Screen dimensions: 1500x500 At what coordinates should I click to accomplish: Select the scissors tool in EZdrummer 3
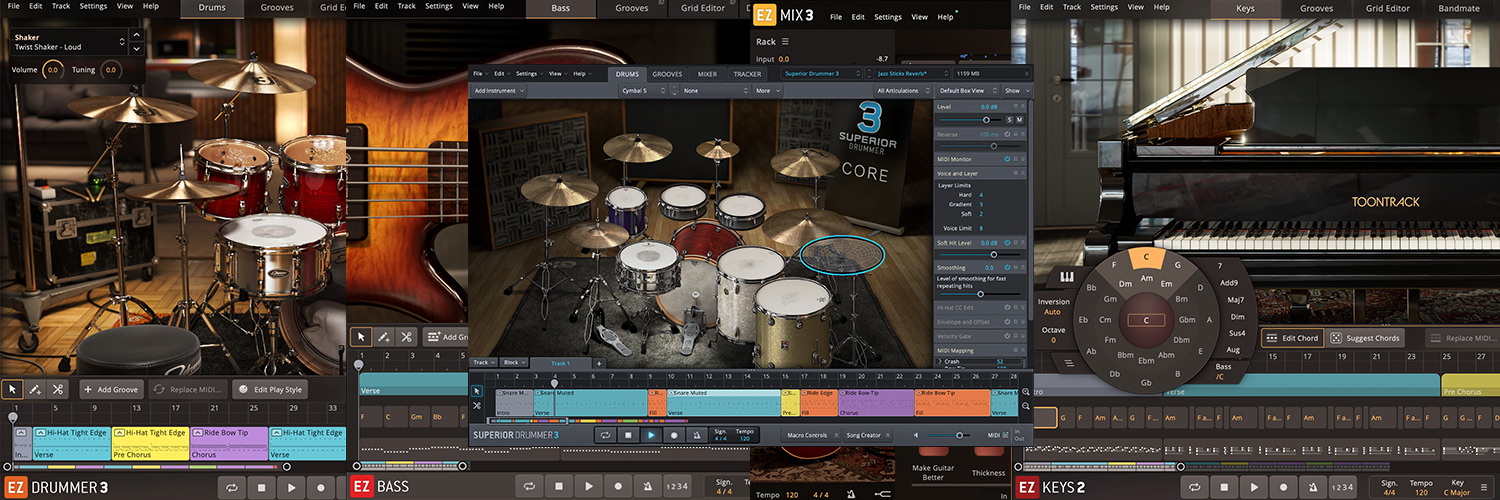pos(58,389)
